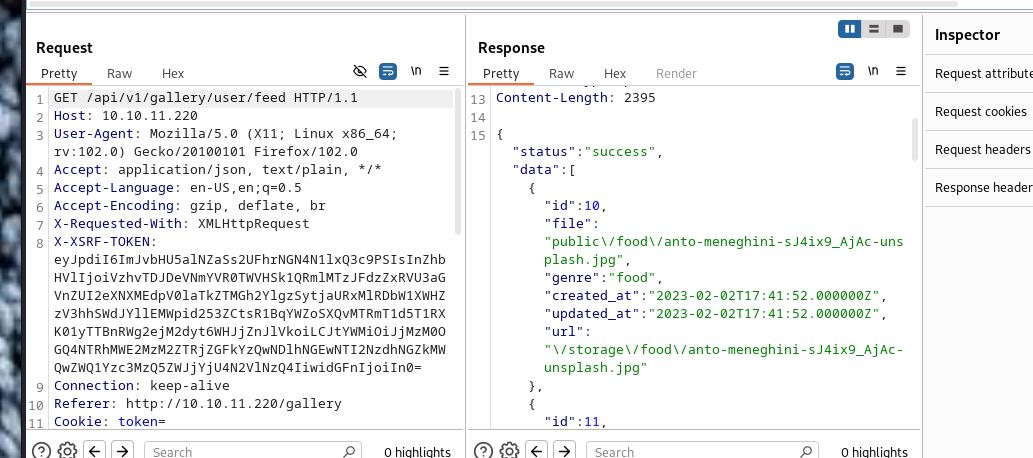Expand Request headers in Inspector
1033x458 pixels.
point(980,150)
